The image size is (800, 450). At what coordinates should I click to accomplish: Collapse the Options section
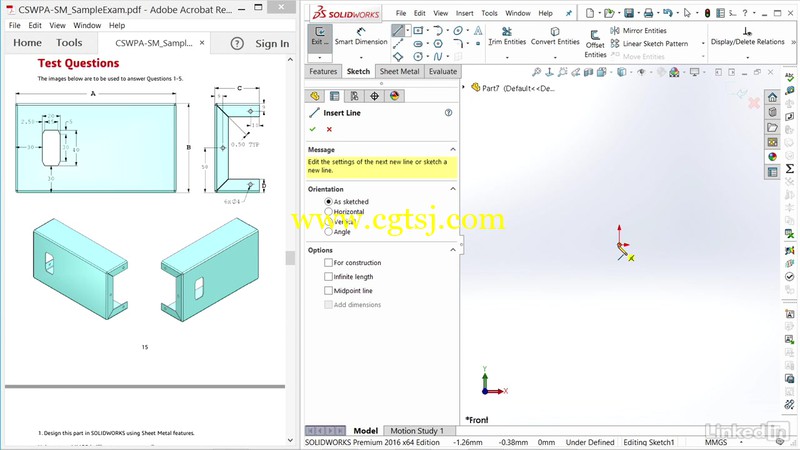point(453,250)
